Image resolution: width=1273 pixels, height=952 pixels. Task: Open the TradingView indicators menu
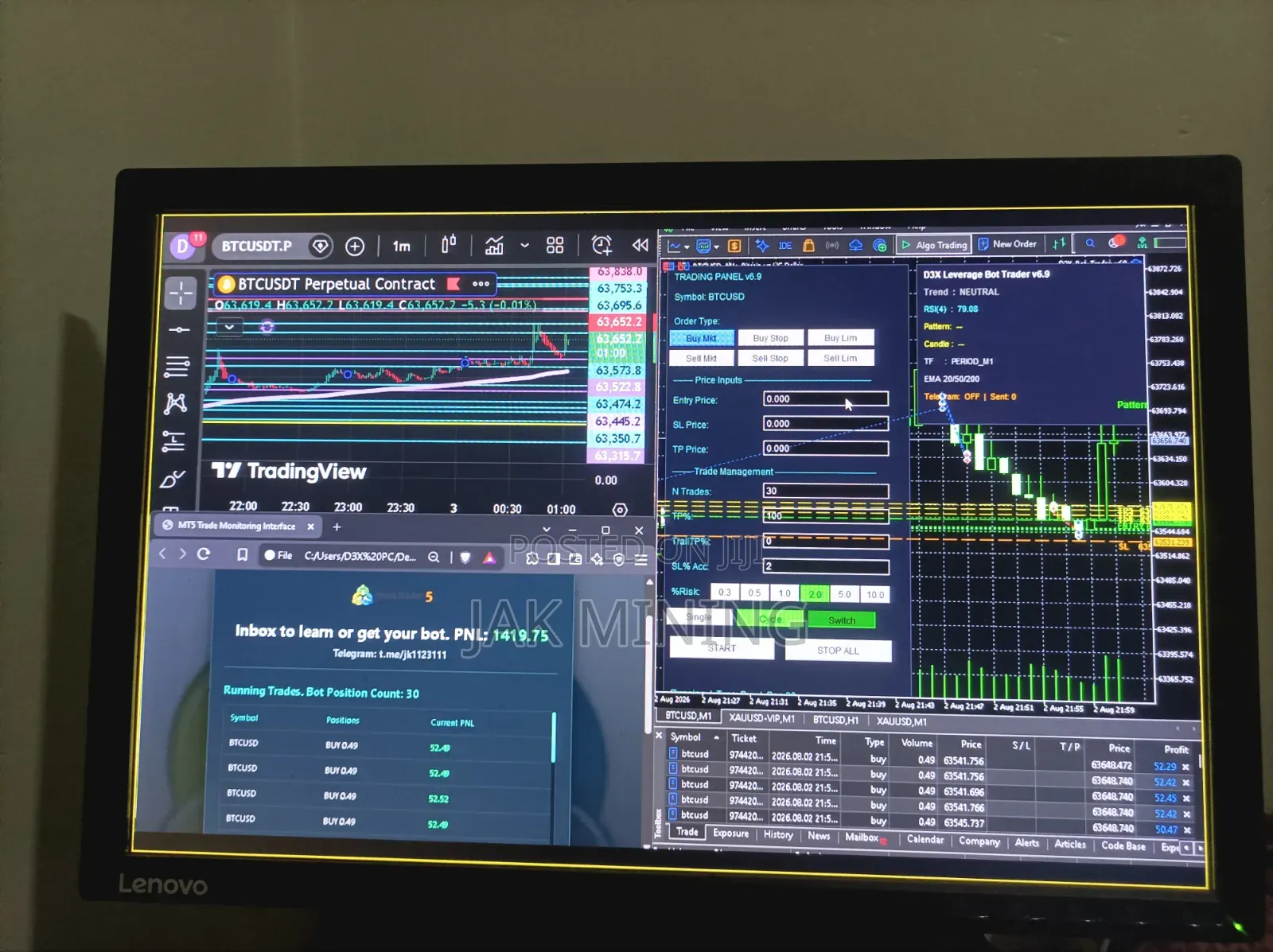494,245
